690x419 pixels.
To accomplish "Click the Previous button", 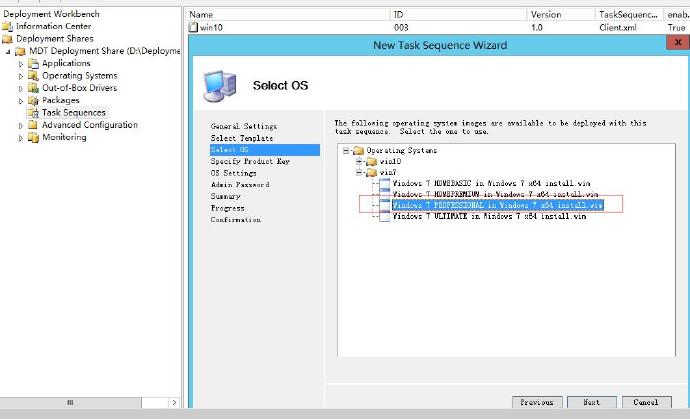I will [536, 402].
